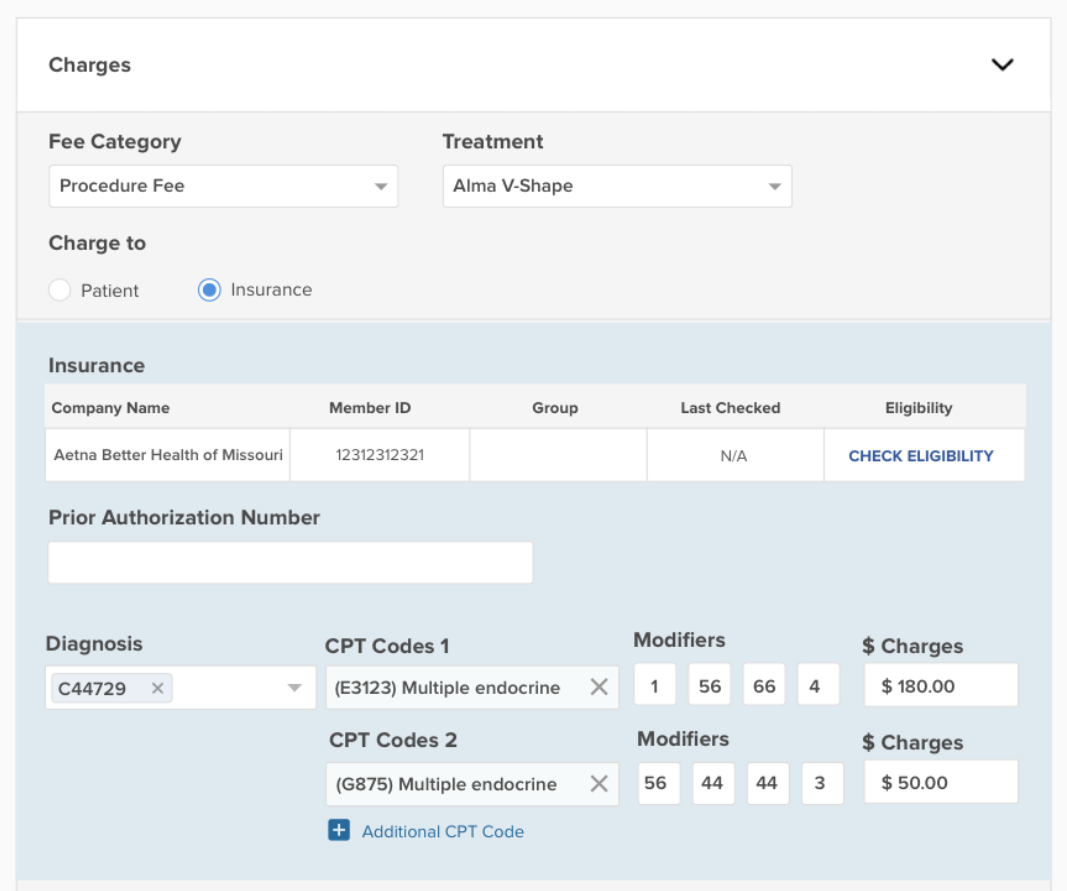
Task: Focus the Prior Authorization Number field
Action: (x=291, y=562)
